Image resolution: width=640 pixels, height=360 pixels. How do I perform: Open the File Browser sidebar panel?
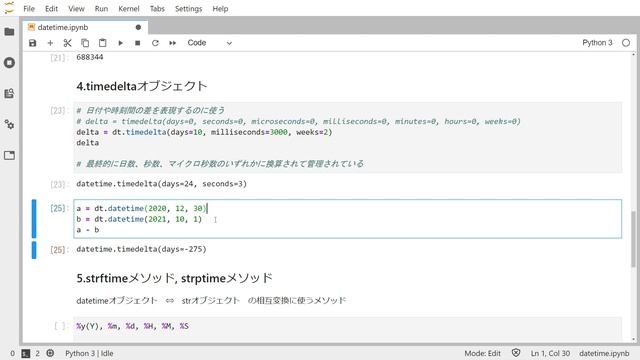tap(9, 31)
